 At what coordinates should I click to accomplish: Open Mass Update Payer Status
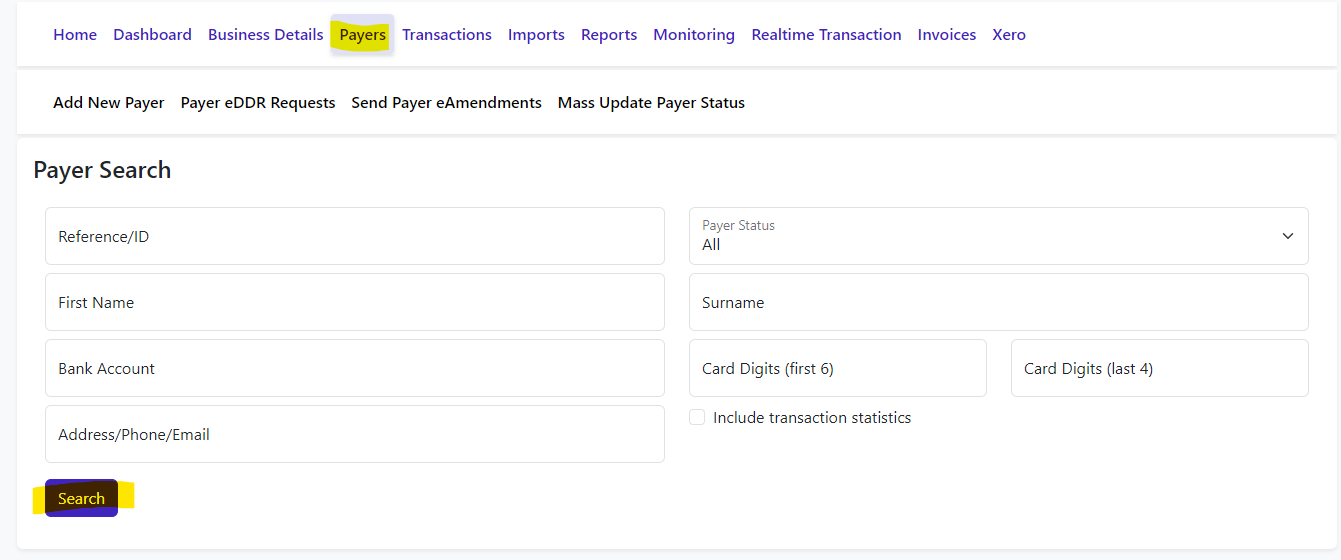pyautogui.click(x=651, y=103)
